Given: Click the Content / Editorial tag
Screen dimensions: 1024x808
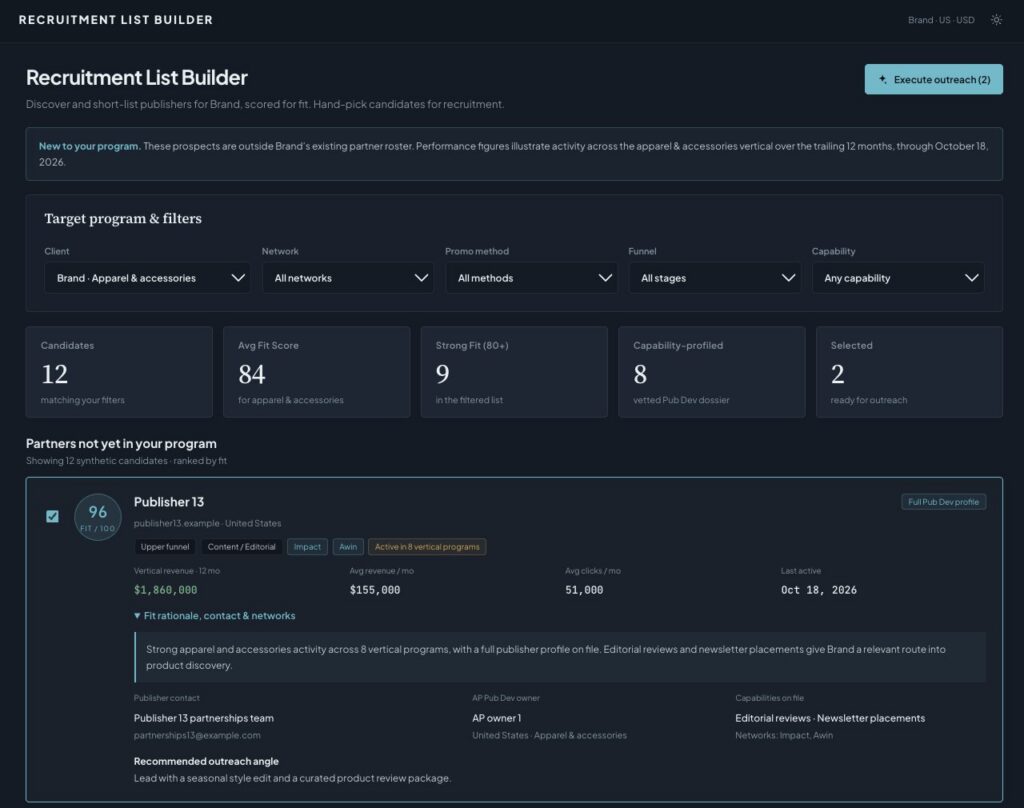Looking at the screenshot, I should (x=242, y=547).
